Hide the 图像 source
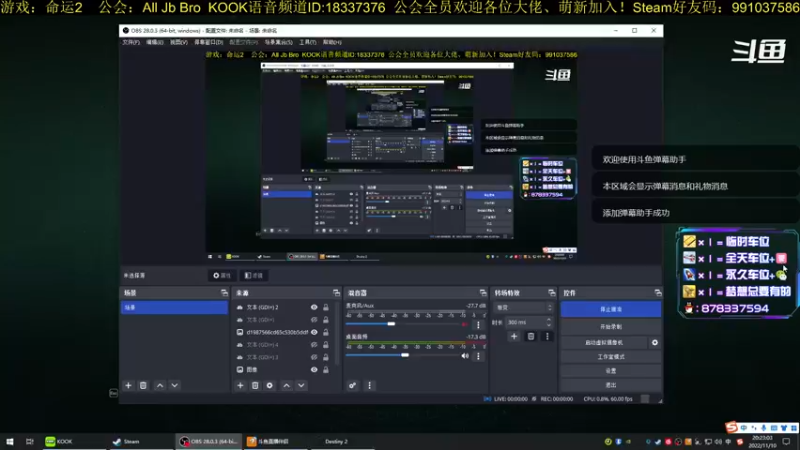 click(x=314, y=369)
